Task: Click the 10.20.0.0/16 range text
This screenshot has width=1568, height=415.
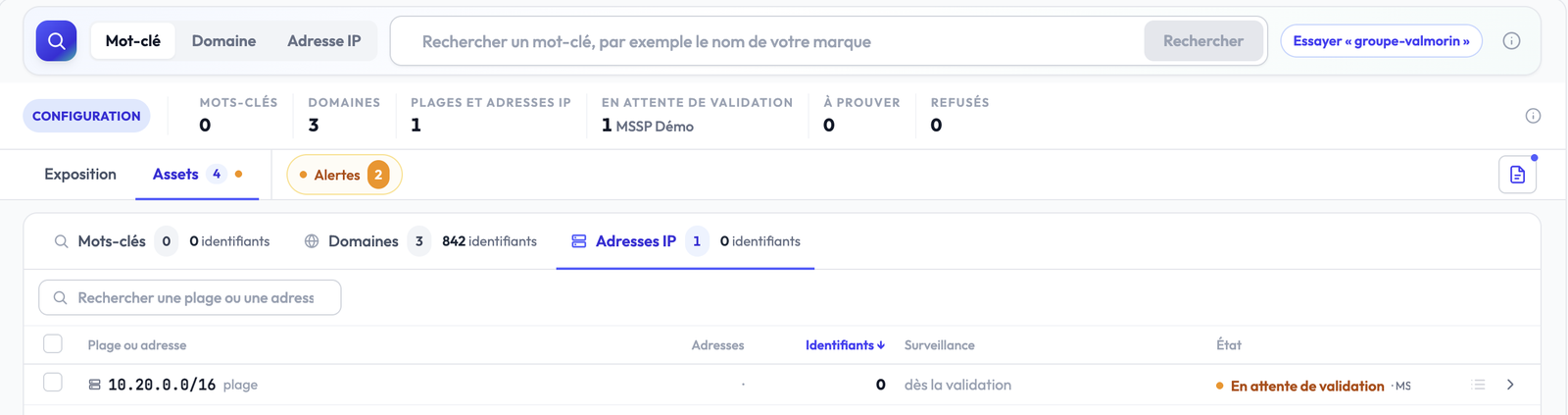Action: 162,386
